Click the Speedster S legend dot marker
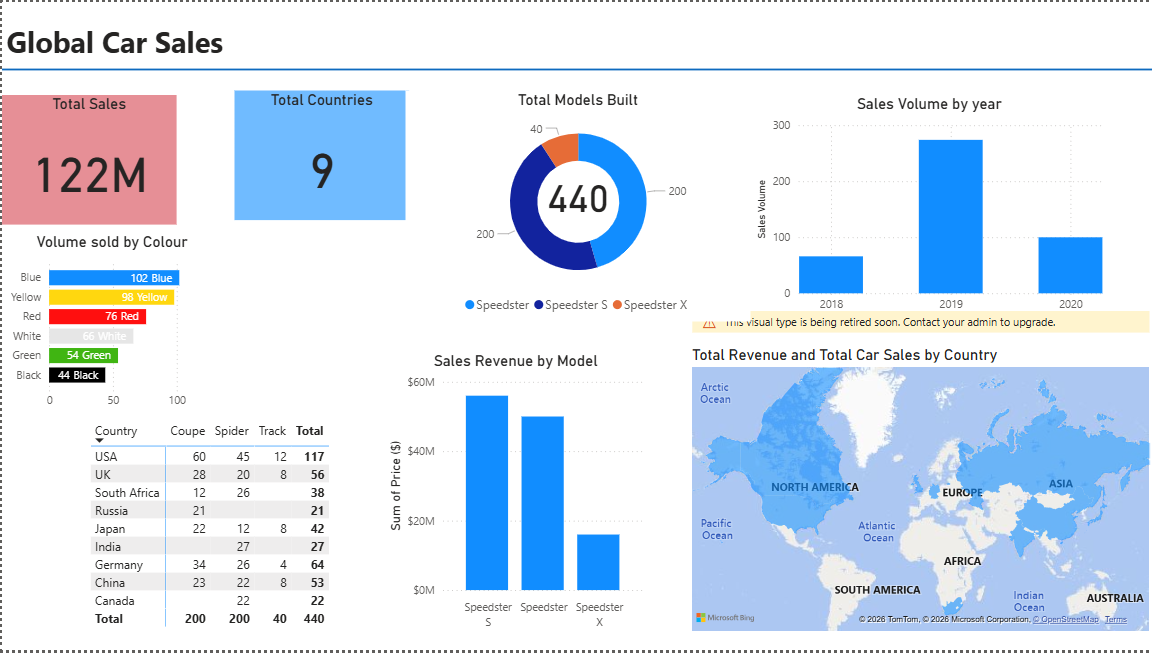Viewport: 1152px width, 654px height. [539, 305]
